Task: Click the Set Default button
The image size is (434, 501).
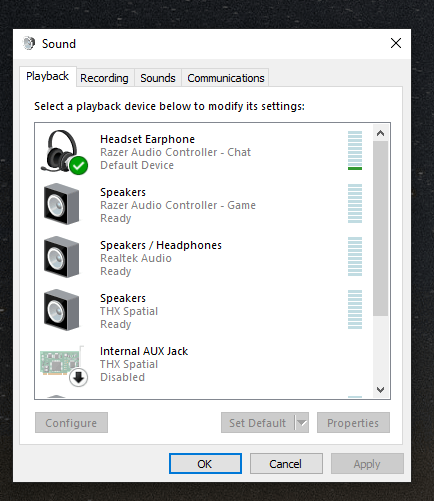Action: [258, 423]
